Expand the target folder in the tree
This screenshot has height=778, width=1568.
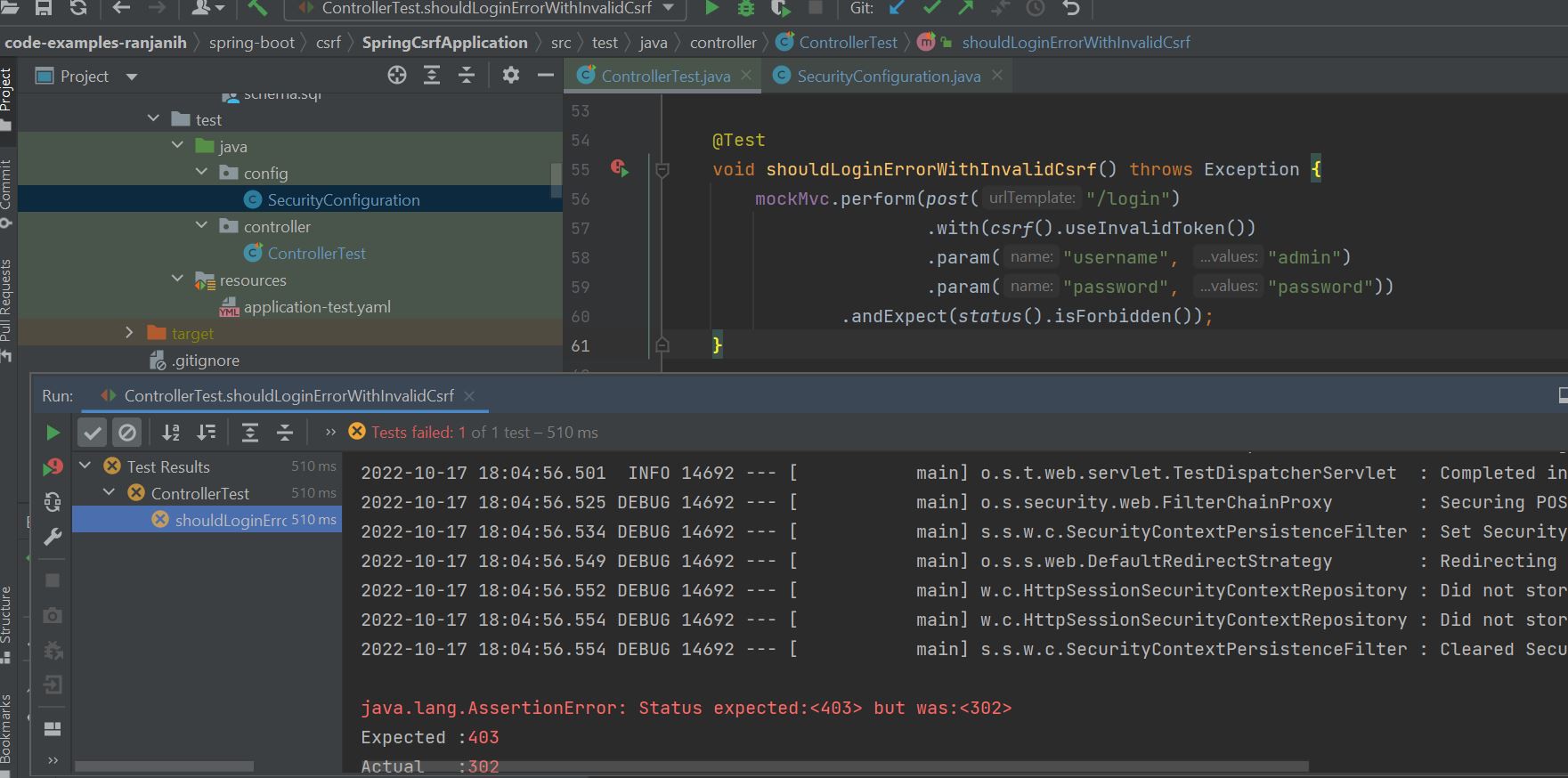pos(129,332)
